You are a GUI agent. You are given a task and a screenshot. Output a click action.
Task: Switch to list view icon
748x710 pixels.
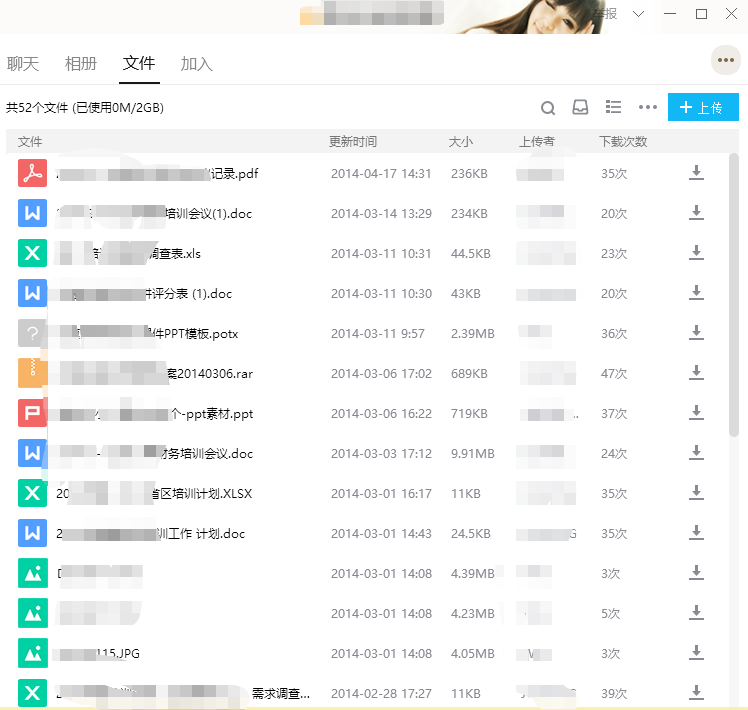coord(613,107)
